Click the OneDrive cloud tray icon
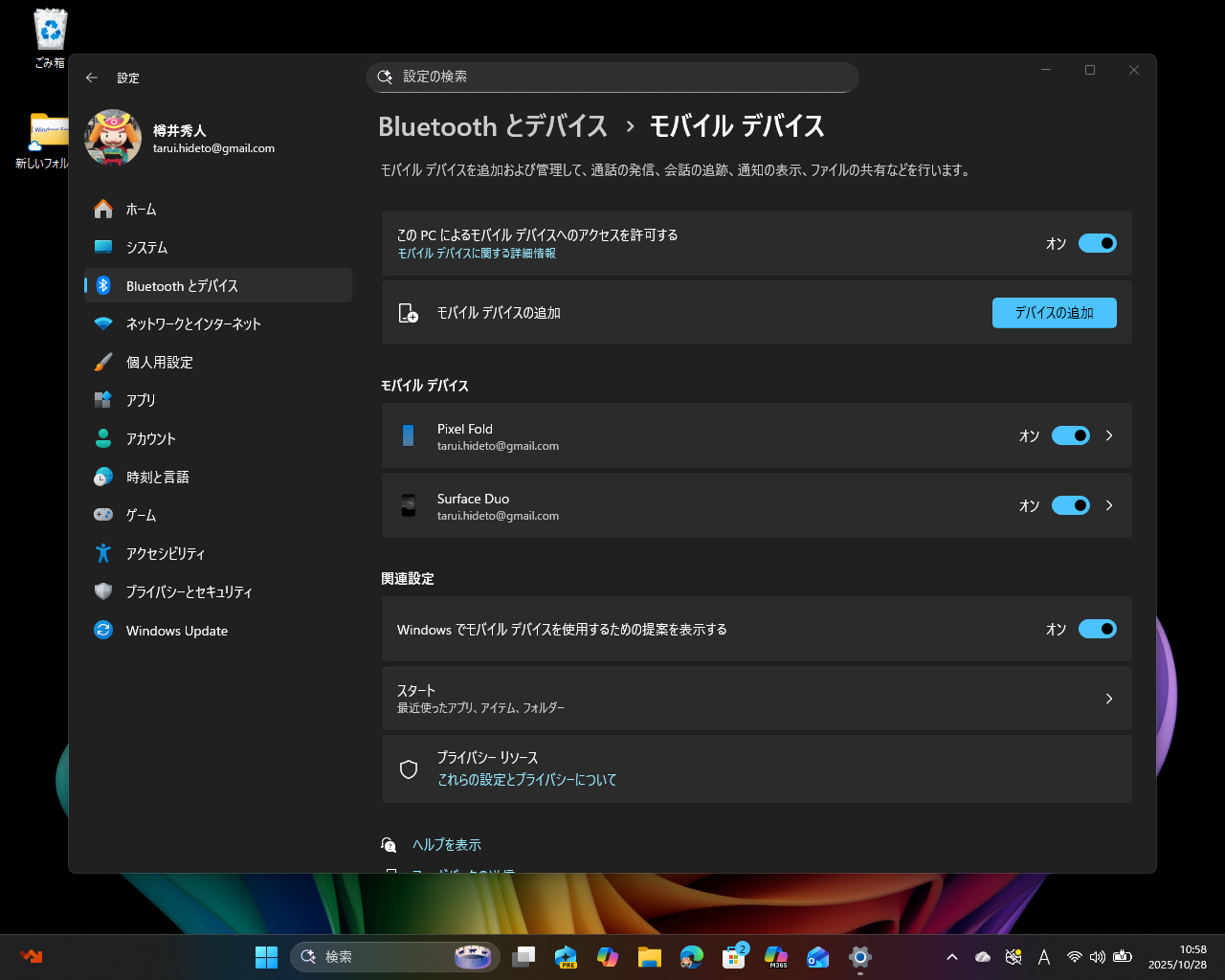Image resolution: width=1225 pixels, height=980 pixels. 983,957
